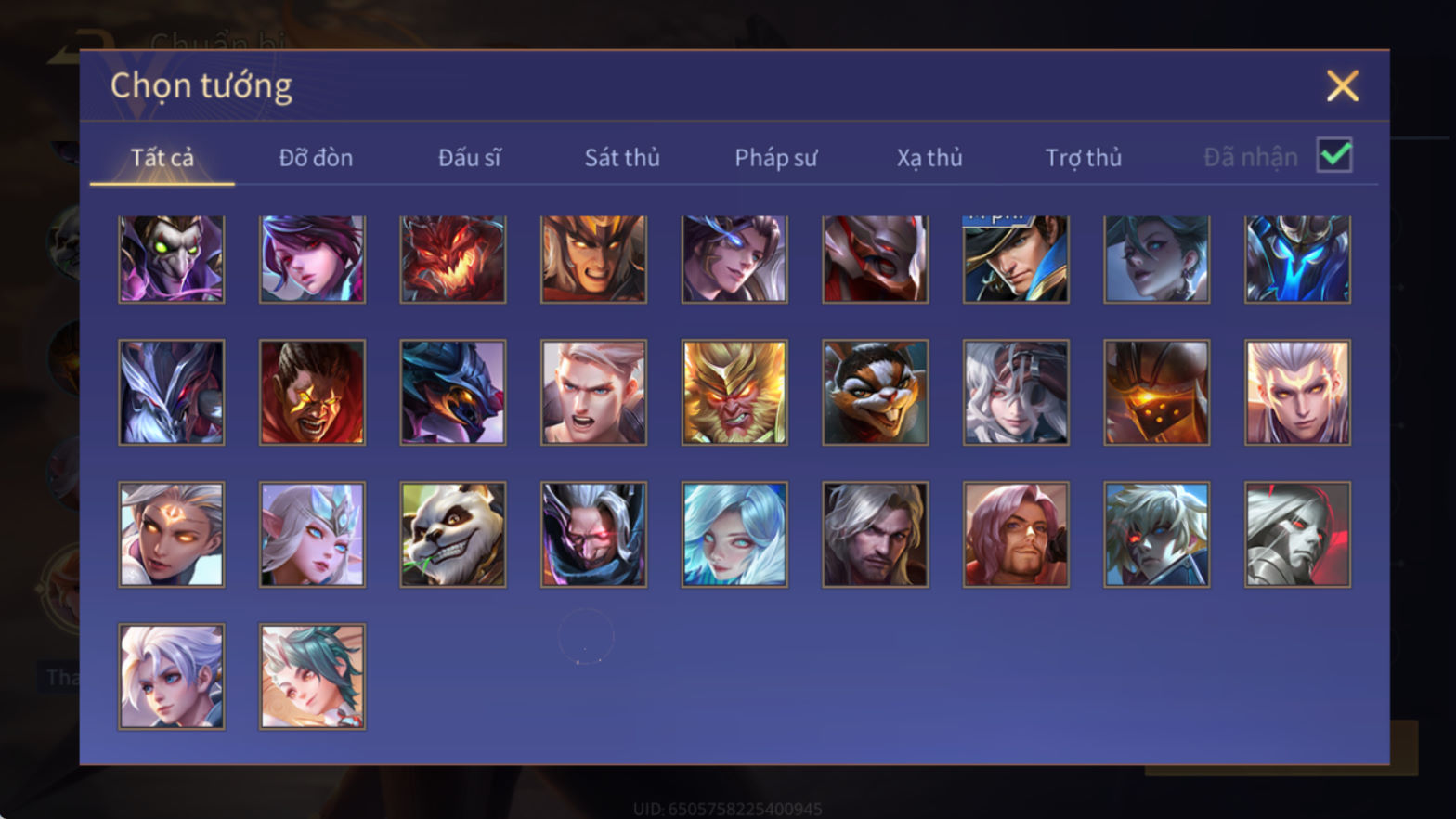Pick the blue armored horned knight hero

click(1297, 259)
